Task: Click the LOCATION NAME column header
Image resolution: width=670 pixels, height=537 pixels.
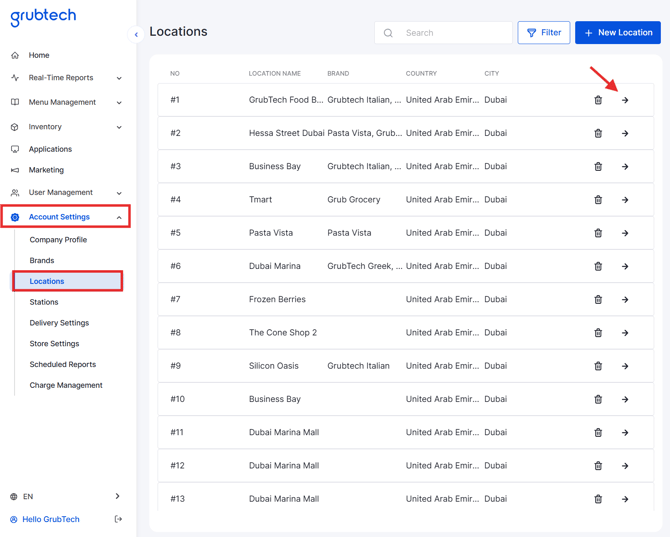Action: (275, 73)
